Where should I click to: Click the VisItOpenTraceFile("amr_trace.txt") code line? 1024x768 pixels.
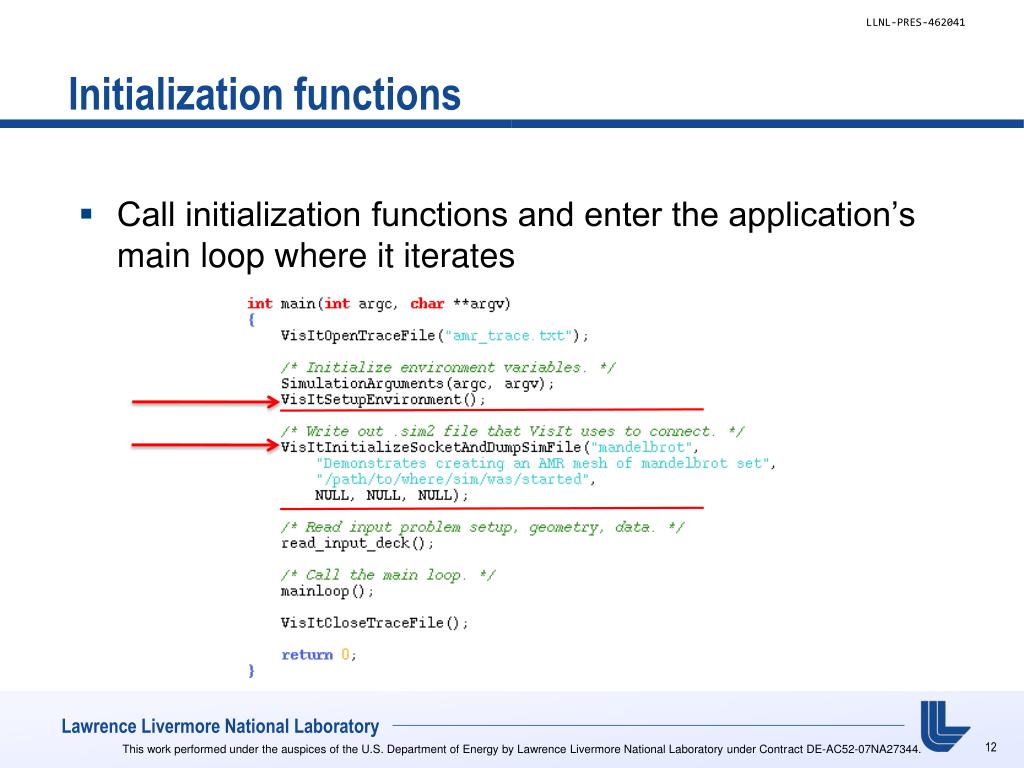(x=435, y=336)
